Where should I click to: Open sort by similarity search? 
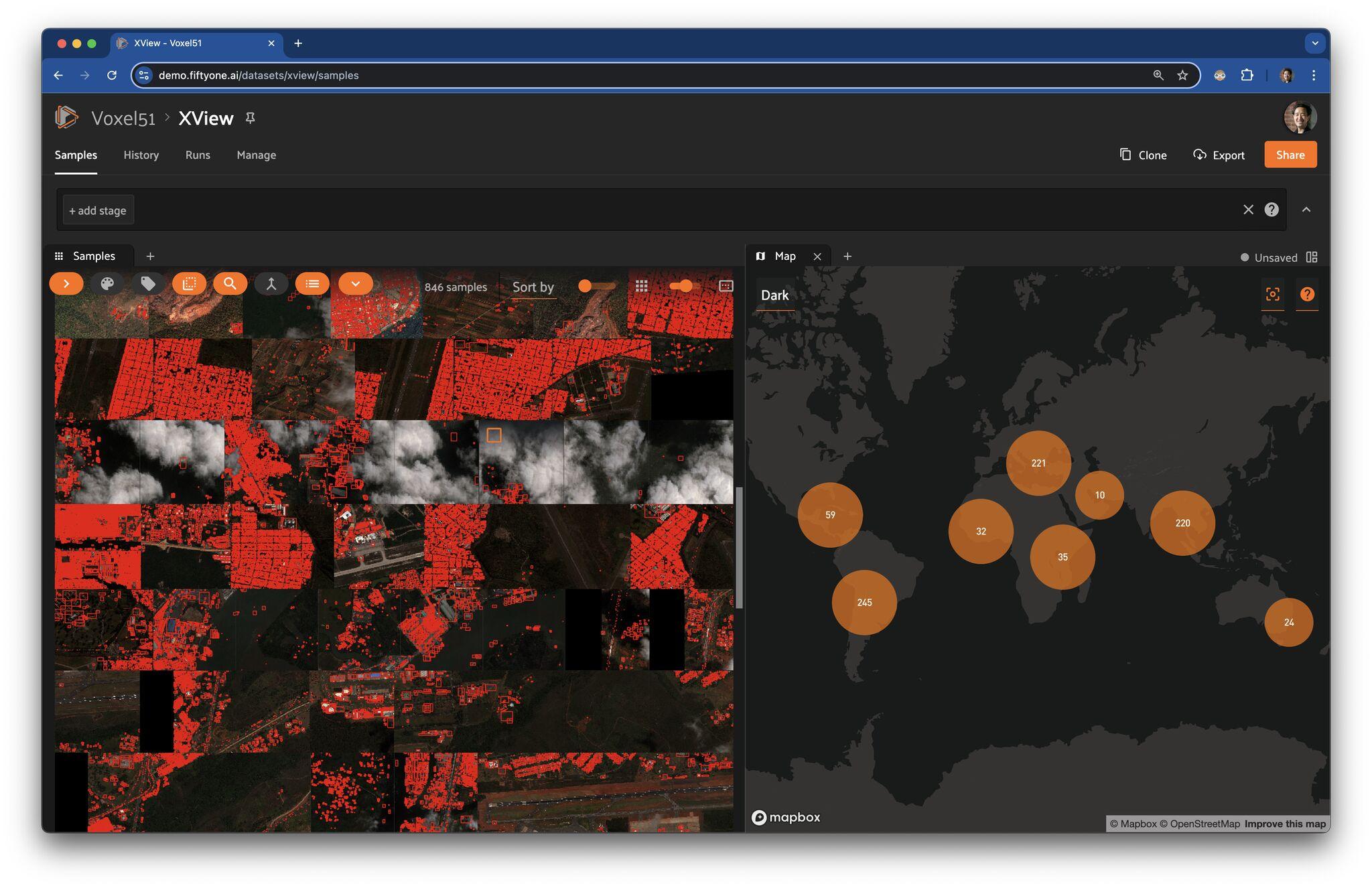point(230,284)
